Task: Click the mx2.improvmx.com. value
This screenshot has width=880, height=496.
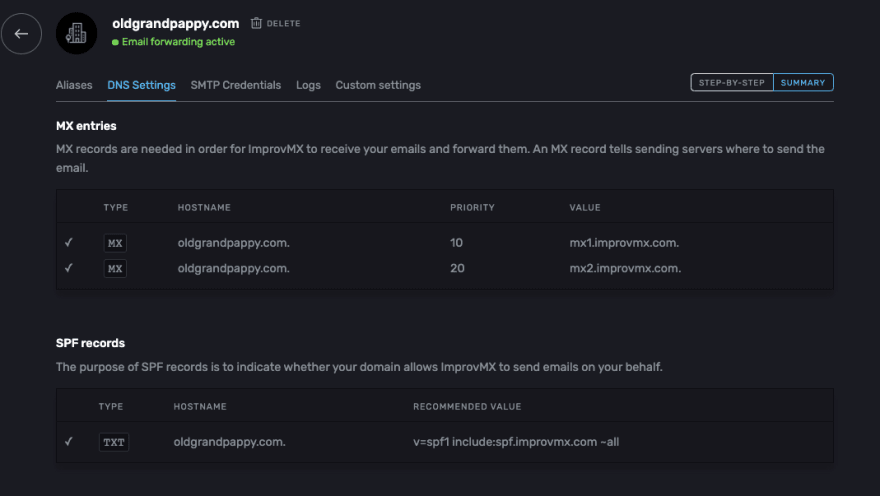Action: coord(625,268)
